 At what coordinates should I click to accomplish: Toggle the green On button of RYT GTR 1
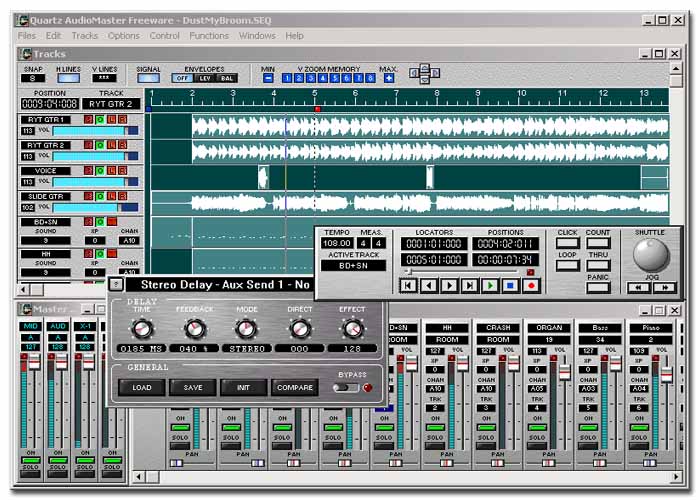point(100,120)
